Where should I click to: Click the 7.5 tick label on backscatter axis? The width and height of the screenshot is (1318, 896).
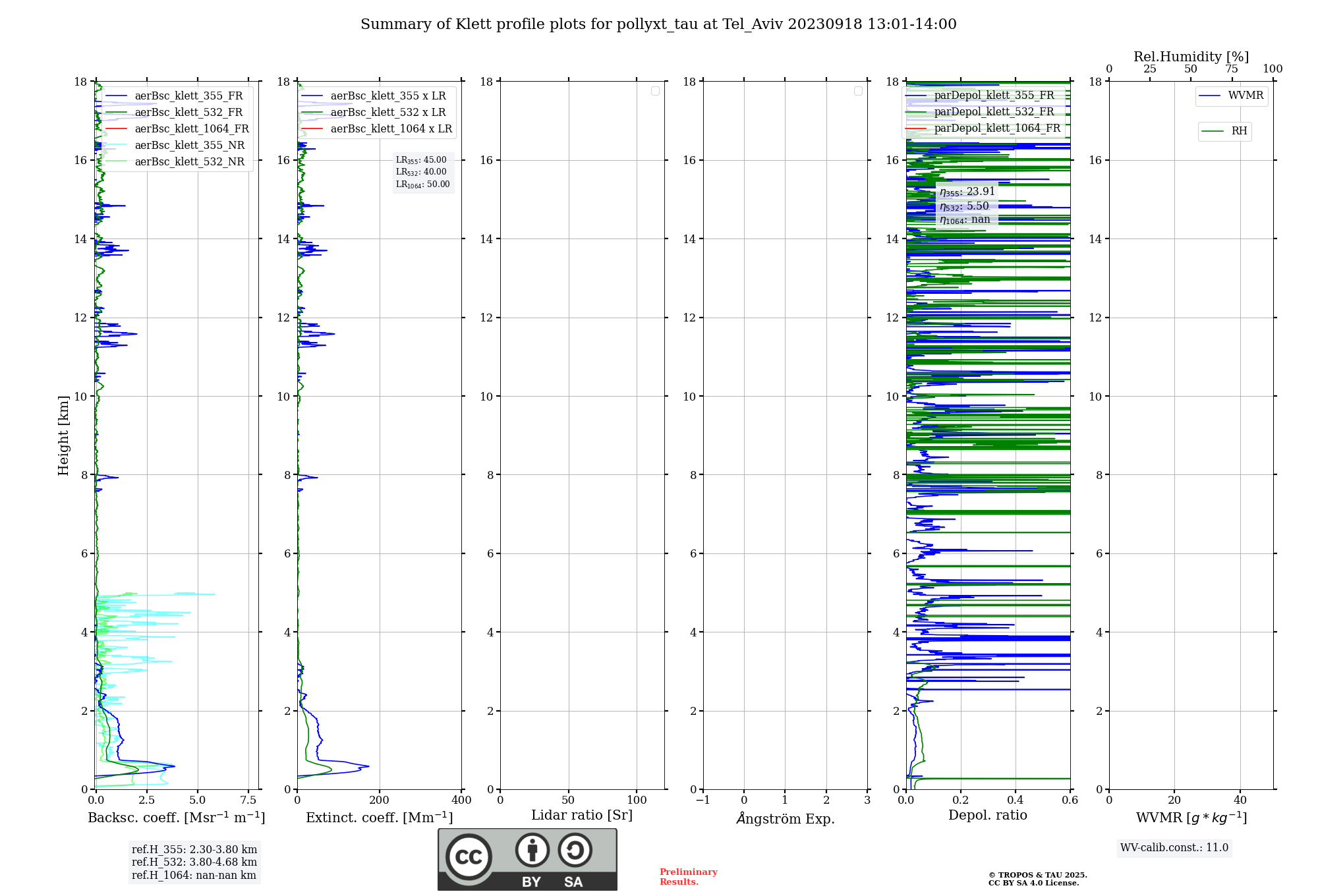click(248, 800)
